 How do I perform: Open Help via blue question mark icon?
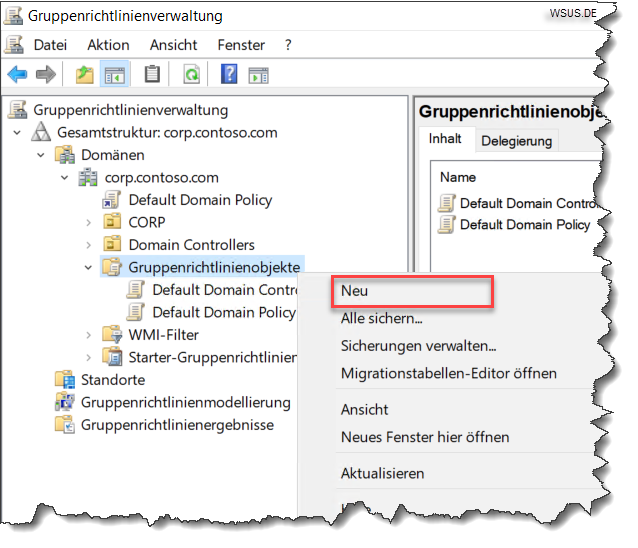tap(229, 74)
